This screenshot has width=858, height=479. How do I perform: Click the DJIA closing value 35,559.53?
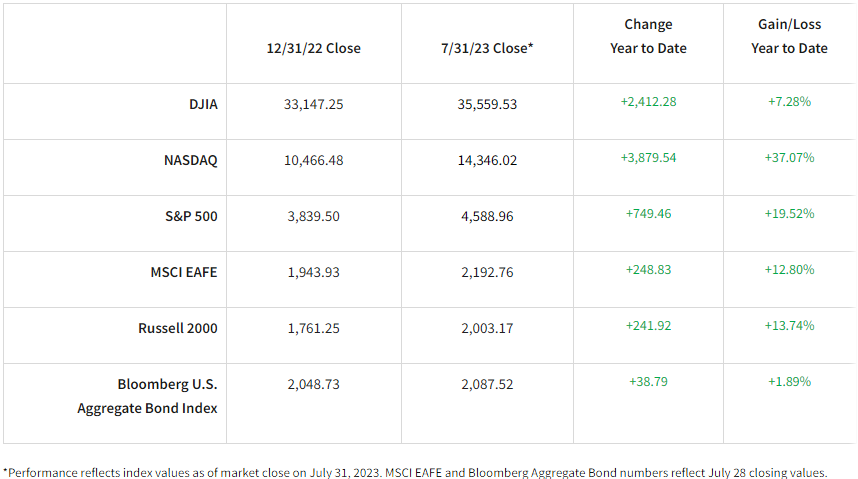click(485, 104)
